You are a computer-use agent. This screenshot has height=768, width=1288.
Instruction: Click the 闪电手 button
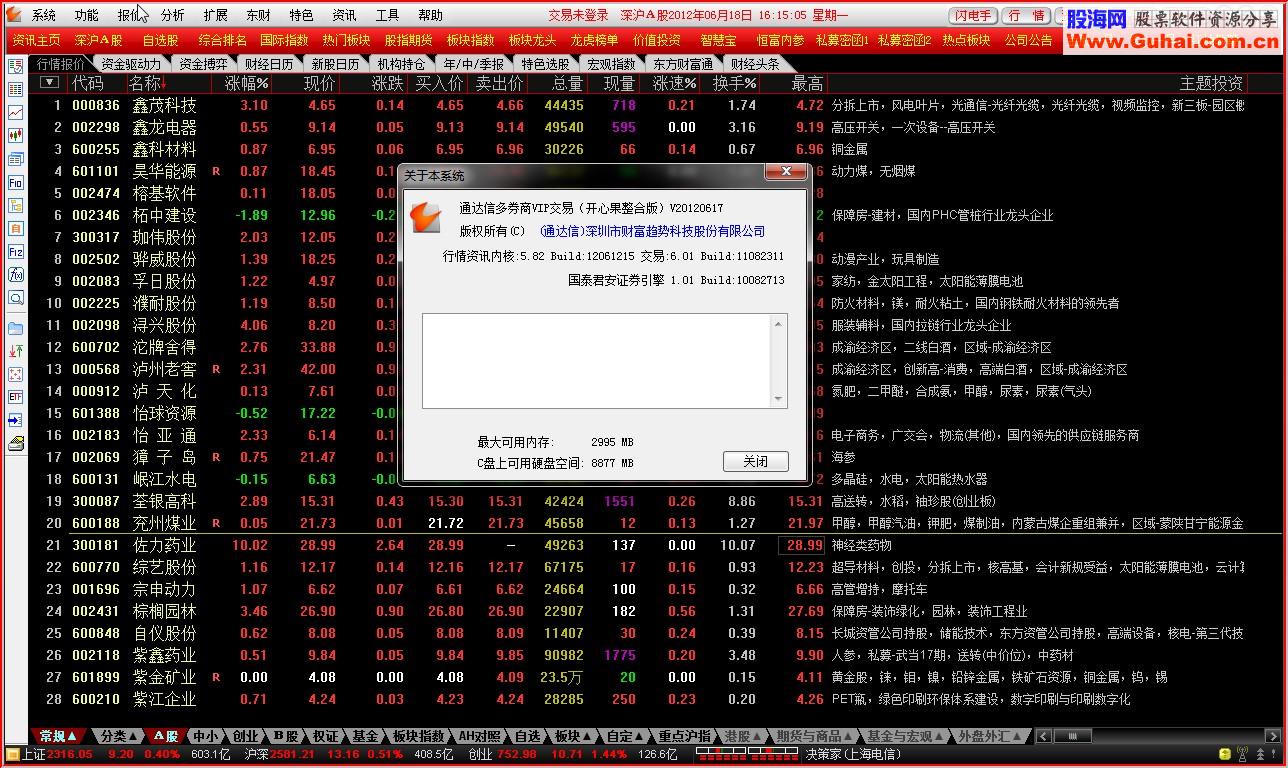click(x=973, y=16)
